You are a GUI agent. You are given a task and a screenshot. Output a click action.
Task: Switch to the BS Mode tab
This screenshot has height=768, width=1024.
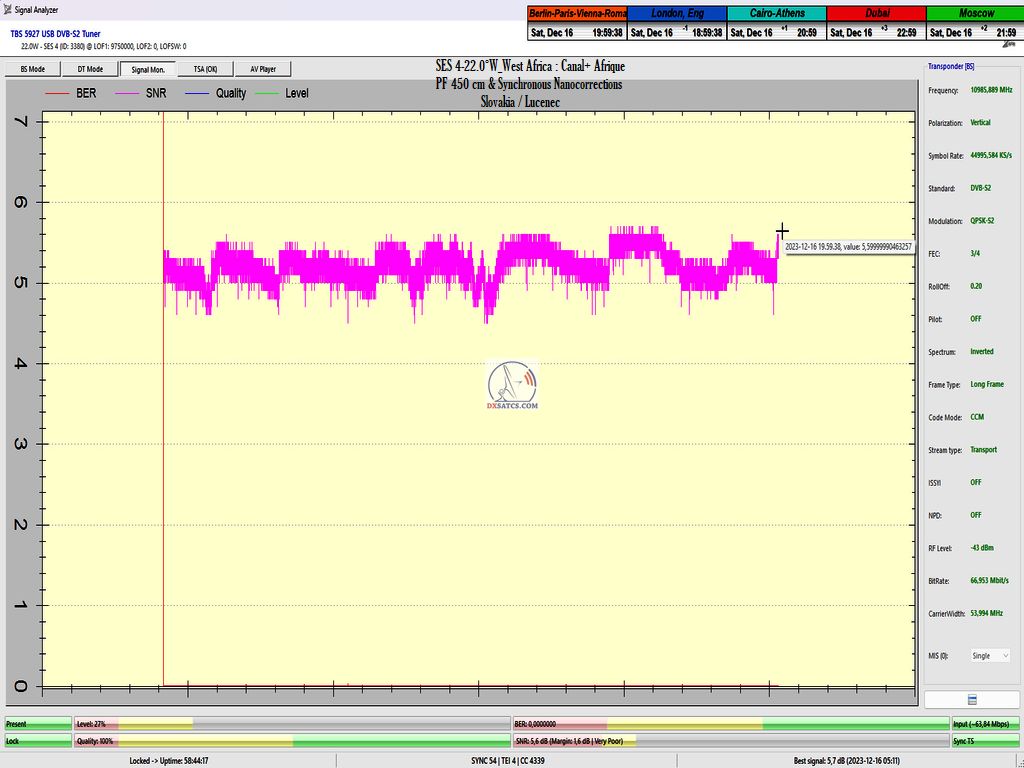[x=33, y=69]
